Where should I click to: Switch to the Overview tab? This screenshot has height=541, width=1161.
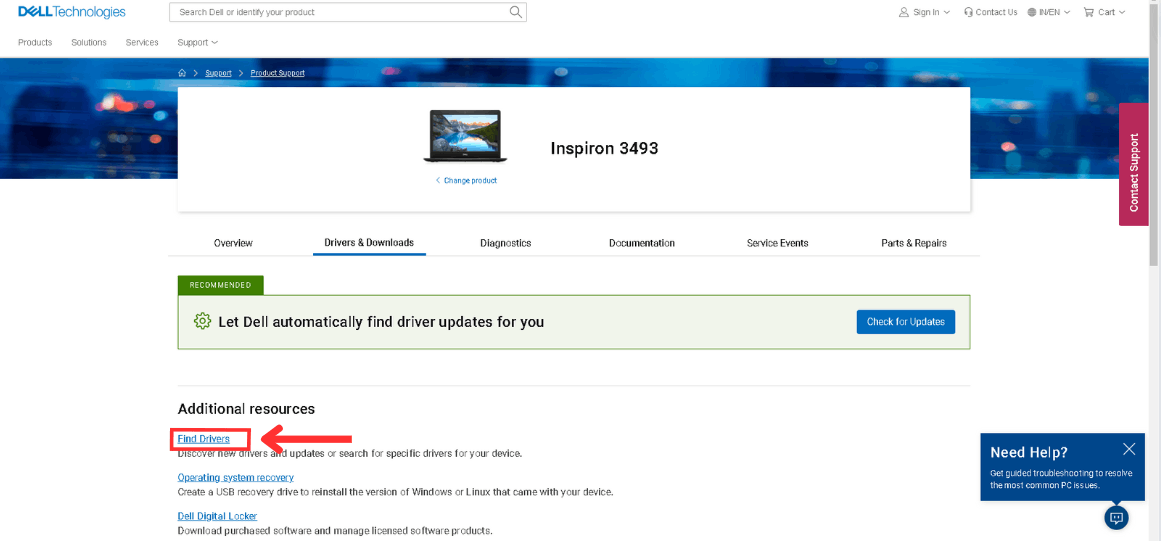(x=233, y=243)
